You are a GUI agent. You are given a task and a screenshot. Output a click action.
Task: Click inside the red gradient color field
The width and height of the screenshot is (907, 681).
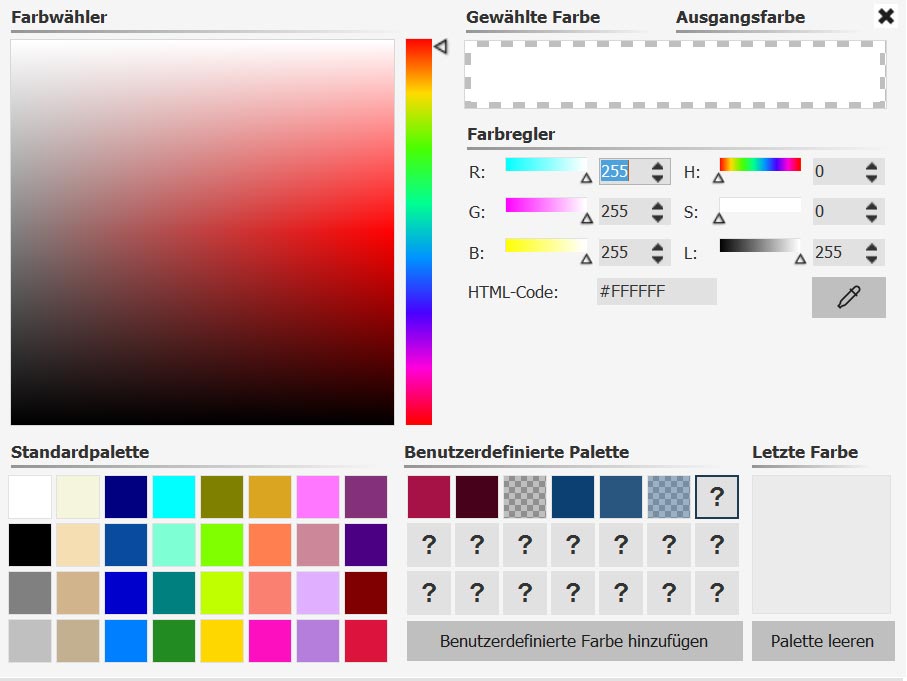pyautogui.click(x=202, y=232)
